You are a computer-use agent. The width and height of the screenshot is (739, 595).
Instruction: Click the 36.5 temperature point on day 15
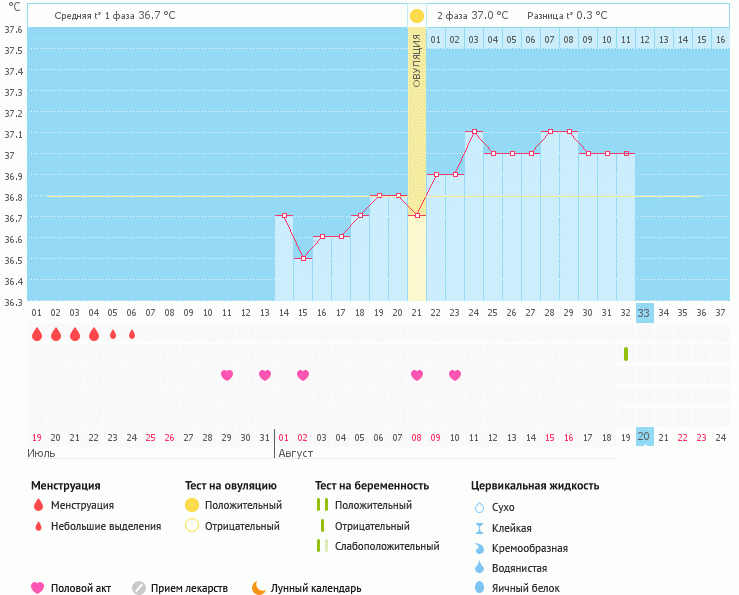[303, 258]
